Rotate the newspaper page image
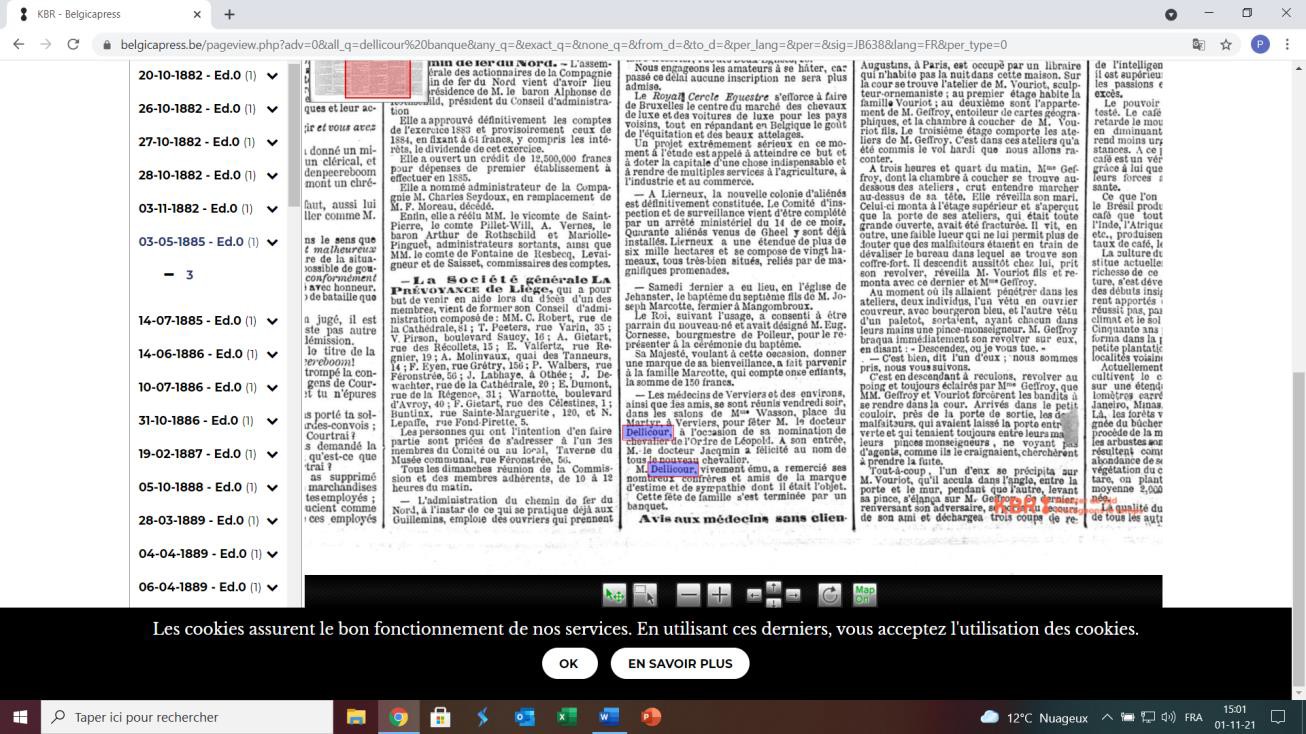Viewport: 1306px width, 734px height. pyautogui.click(x=829, y=595)
